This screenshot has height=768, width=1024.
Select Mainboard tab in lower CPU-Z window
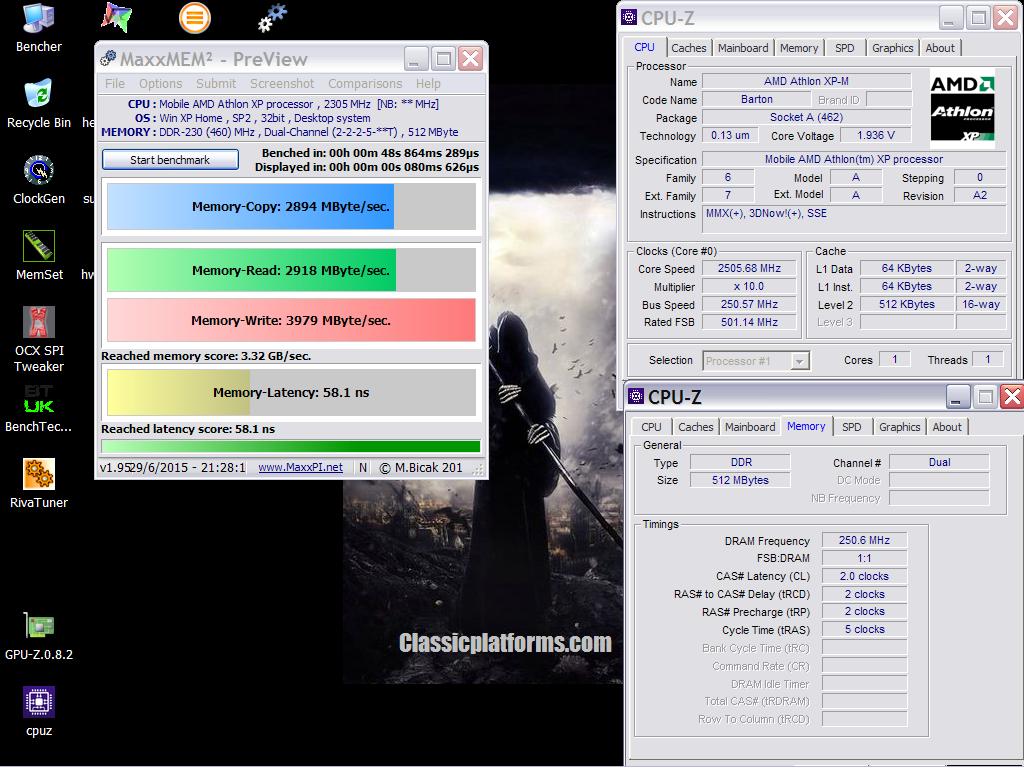(x=750, y=426)
